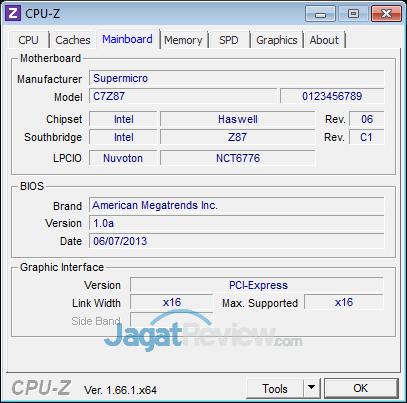
Task: Click the version text Ver. 1.66.1.x64
Action: point(120,390)
